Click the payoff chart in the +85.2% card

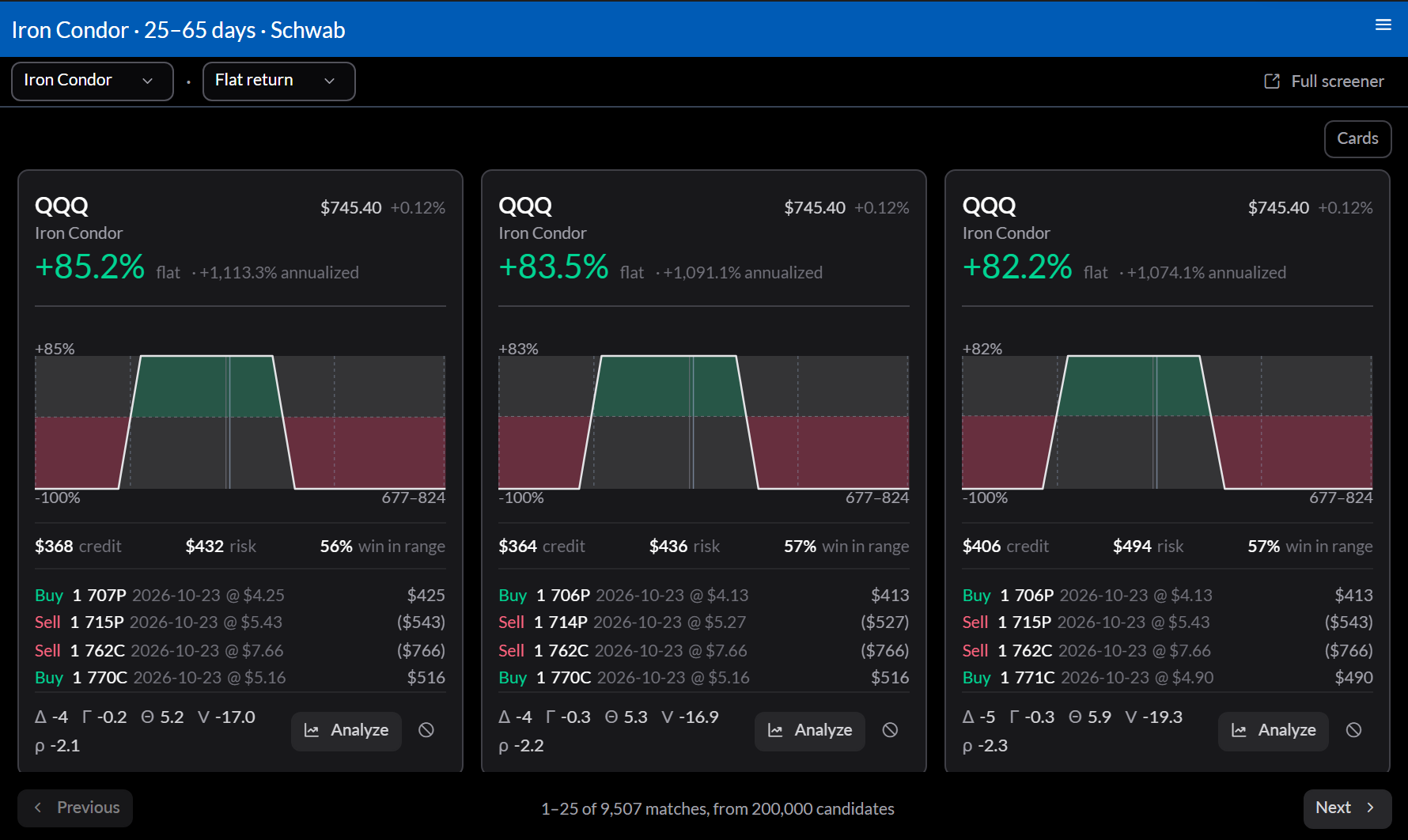click(240, 422)
